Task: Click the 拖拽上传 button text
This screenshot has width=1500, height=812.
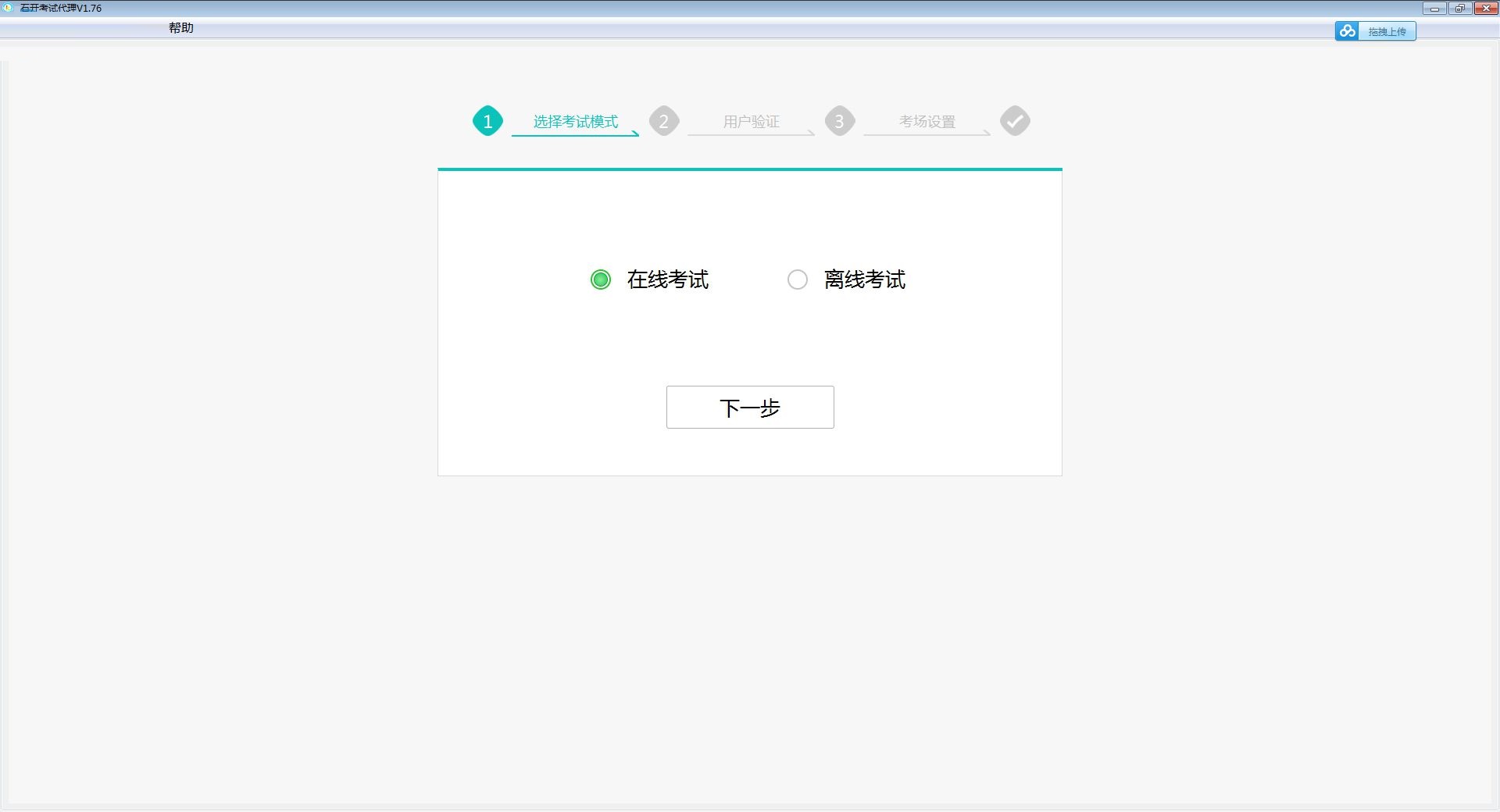Action: [1387, 32]
